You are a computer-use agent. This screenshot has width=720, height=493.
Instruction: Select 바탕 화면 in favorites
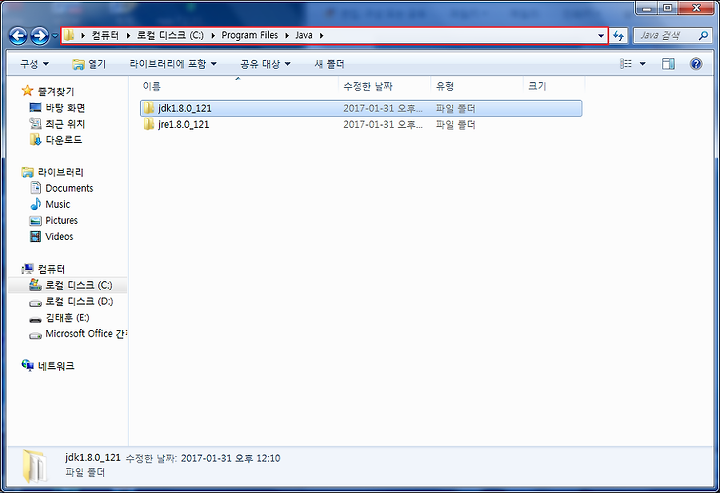[x=65, y=108]
